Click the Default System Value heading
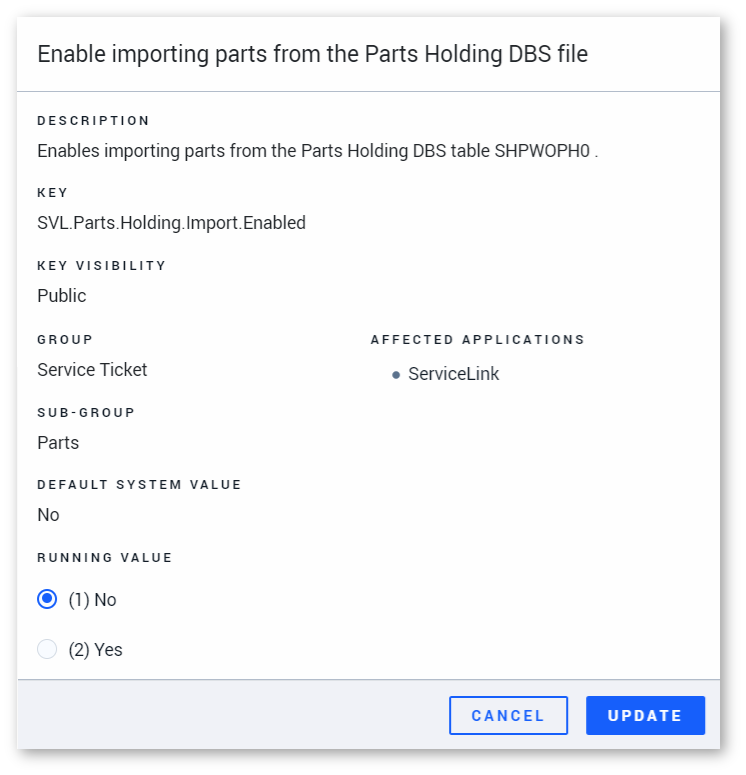746x775 pixels. pyautogui.click(x=139, y=484)
